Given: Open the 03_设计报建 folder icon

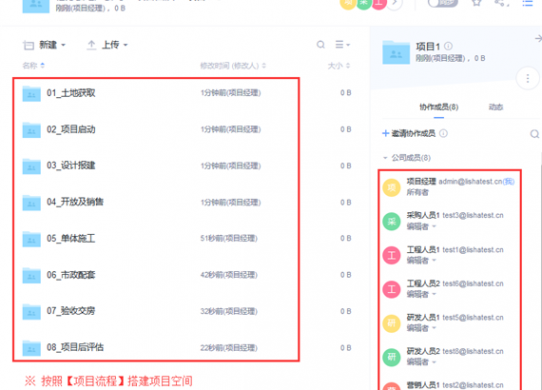Looking at the screenshot, I should (x=31, y=166).
